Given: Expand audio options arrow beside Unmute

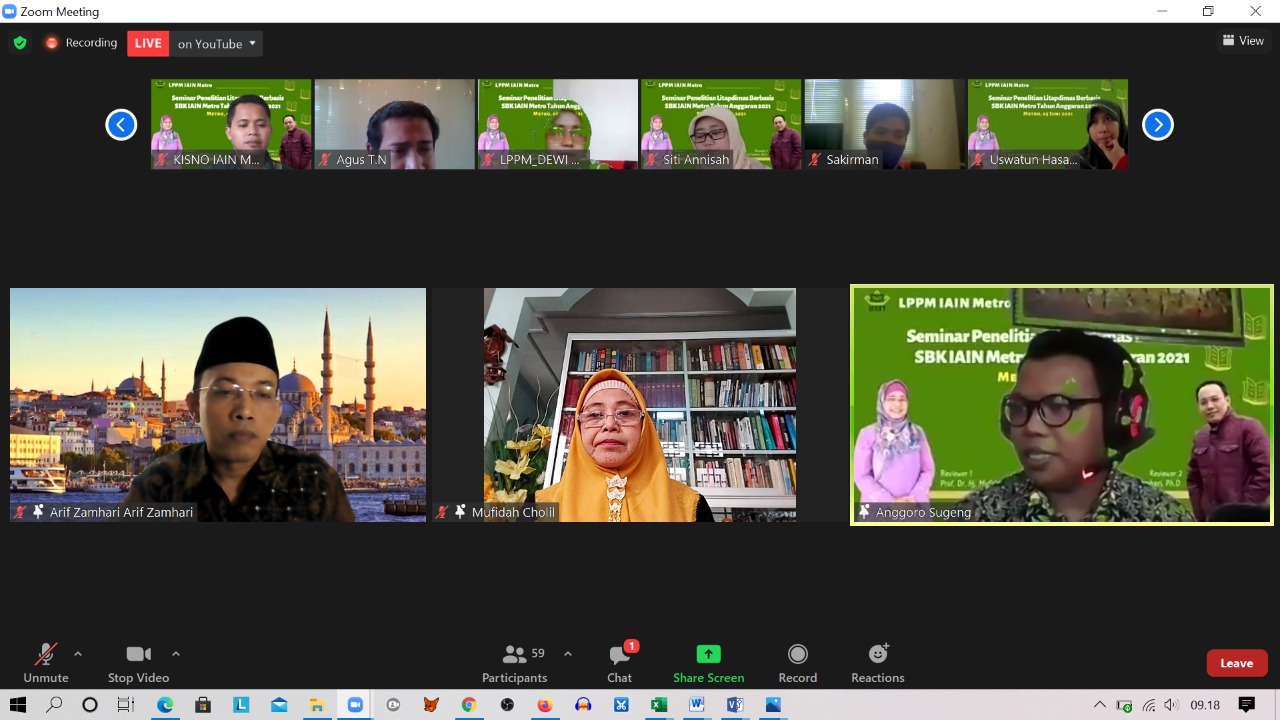Looking at the screenshot, I should point(78,654).
